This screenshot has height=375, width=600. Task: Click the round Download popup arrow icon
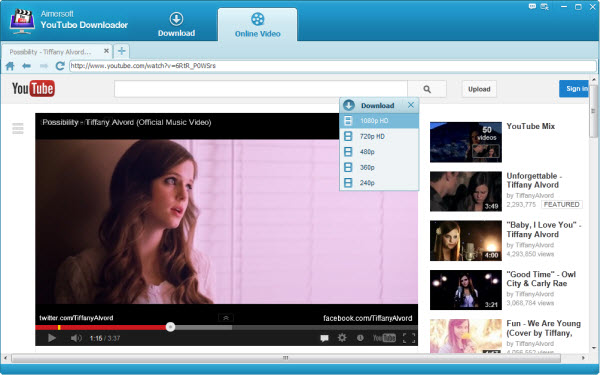pos(349,105)
